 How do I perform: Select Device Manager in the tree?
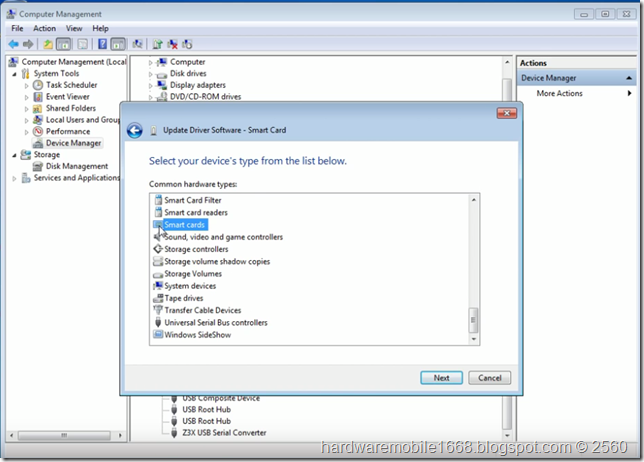pos(74,143)
